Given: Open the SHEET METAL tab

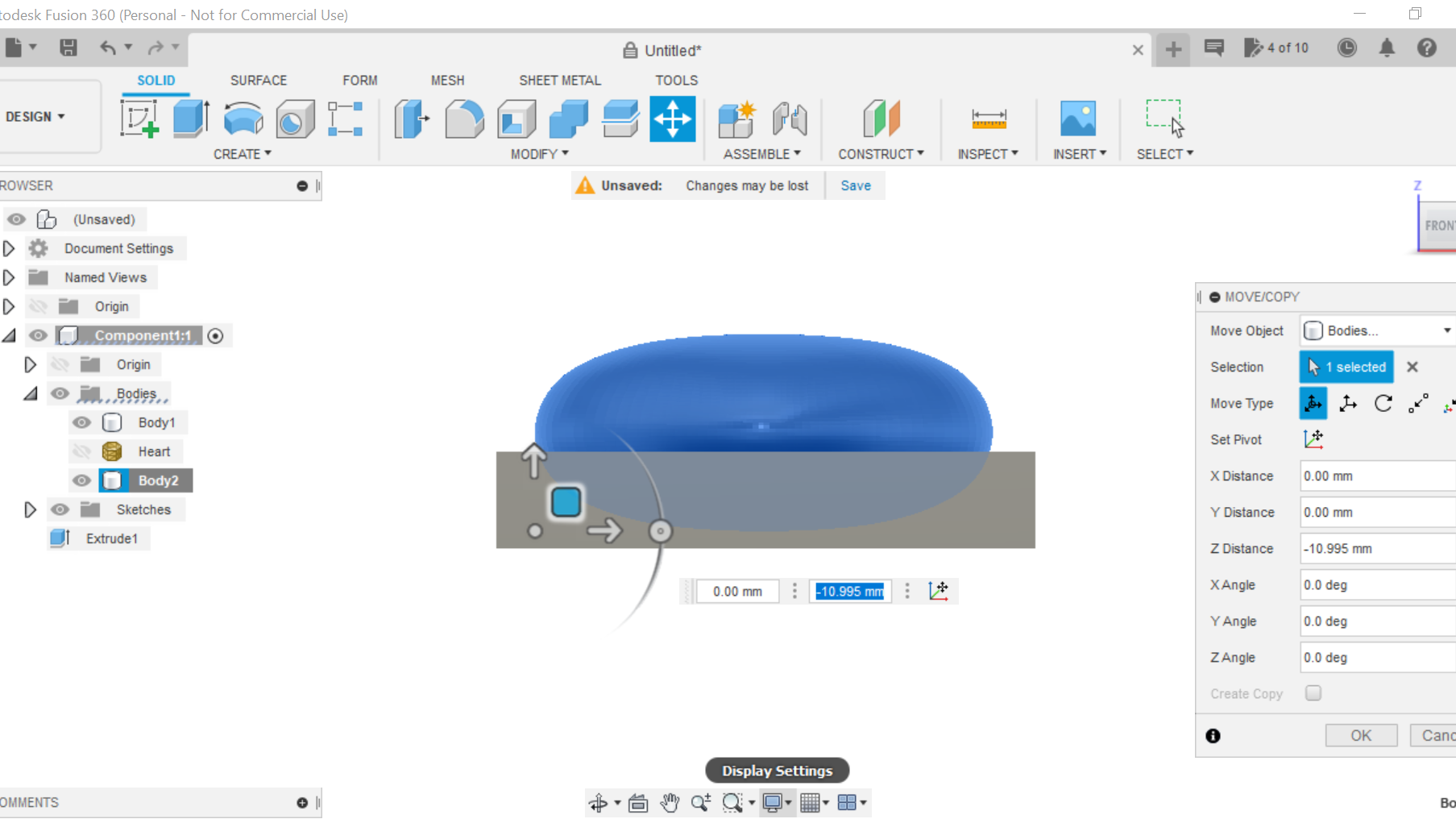Looking at the screenshot, I should point(560,80).
